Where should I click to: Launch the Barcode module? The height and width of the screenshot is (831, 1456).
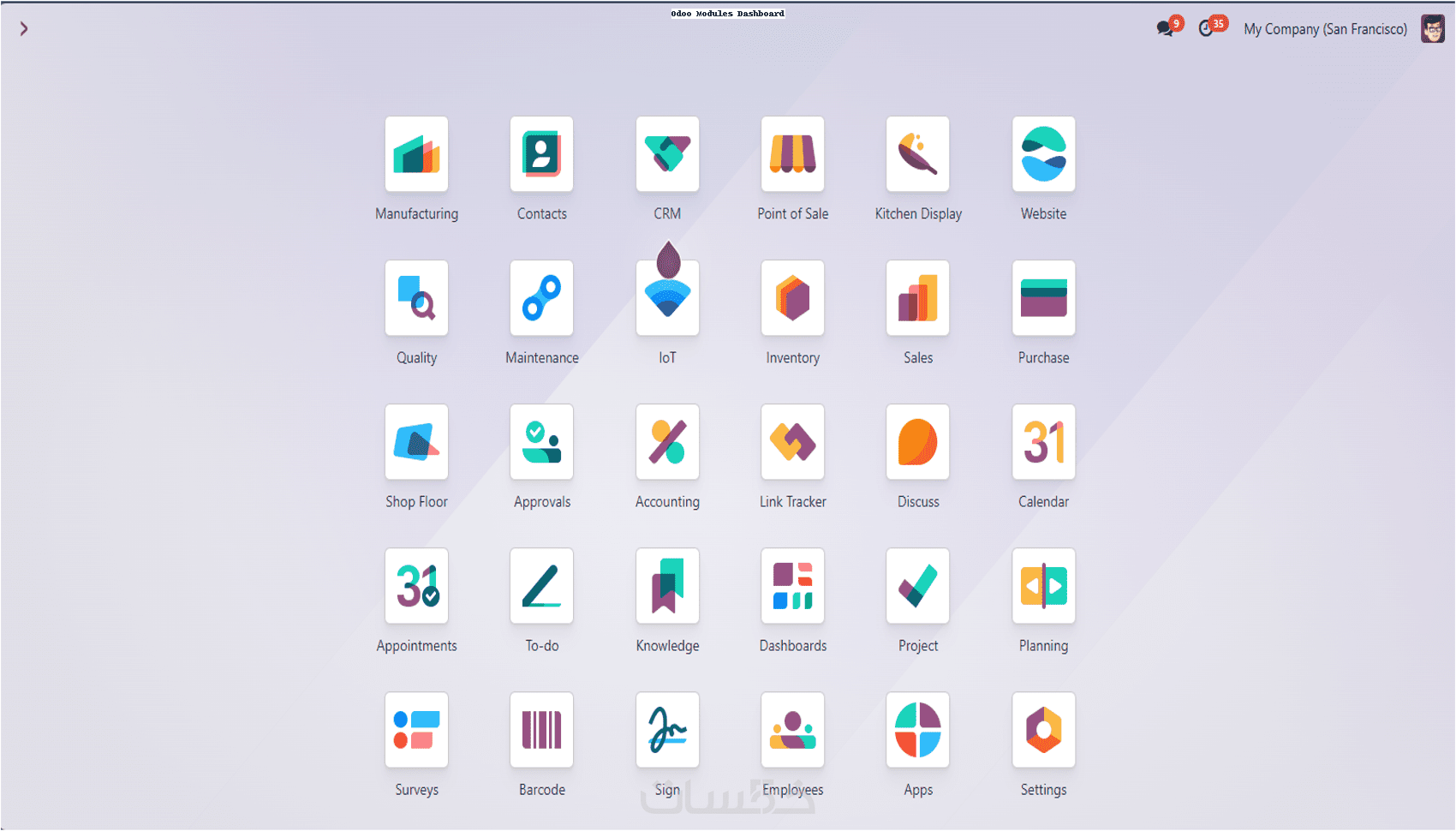pyautogui.click(x=541, y=730)
